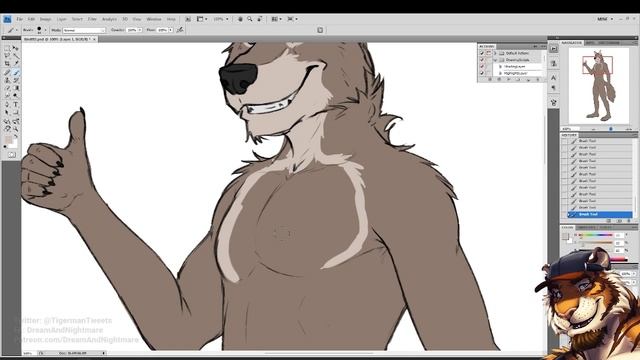
Task: Select the ShadingLayer action
Action: coord(515,66)
